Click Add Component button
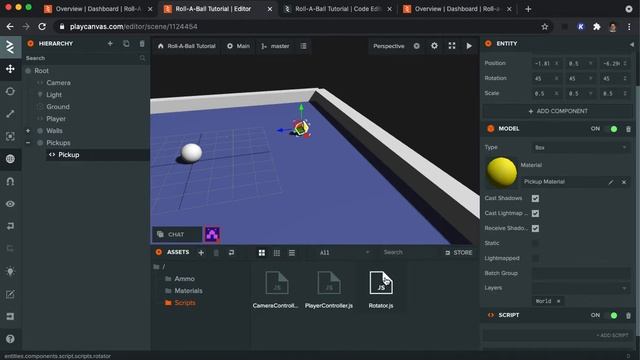This screenshot has height=360, width=640. tap(558, 111)
